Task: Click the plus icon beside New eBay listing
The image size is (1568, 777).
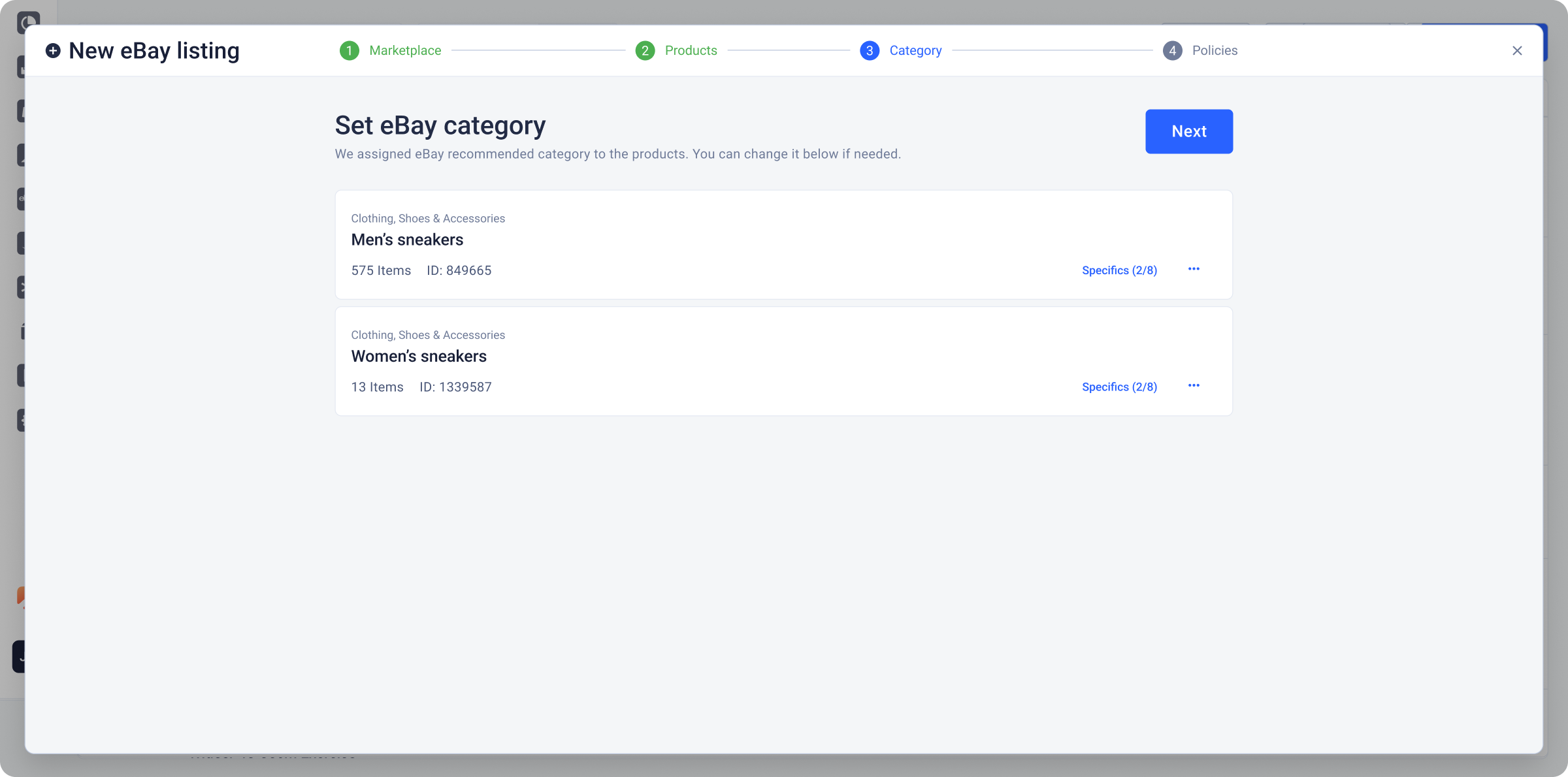Action: coord(53,51)
